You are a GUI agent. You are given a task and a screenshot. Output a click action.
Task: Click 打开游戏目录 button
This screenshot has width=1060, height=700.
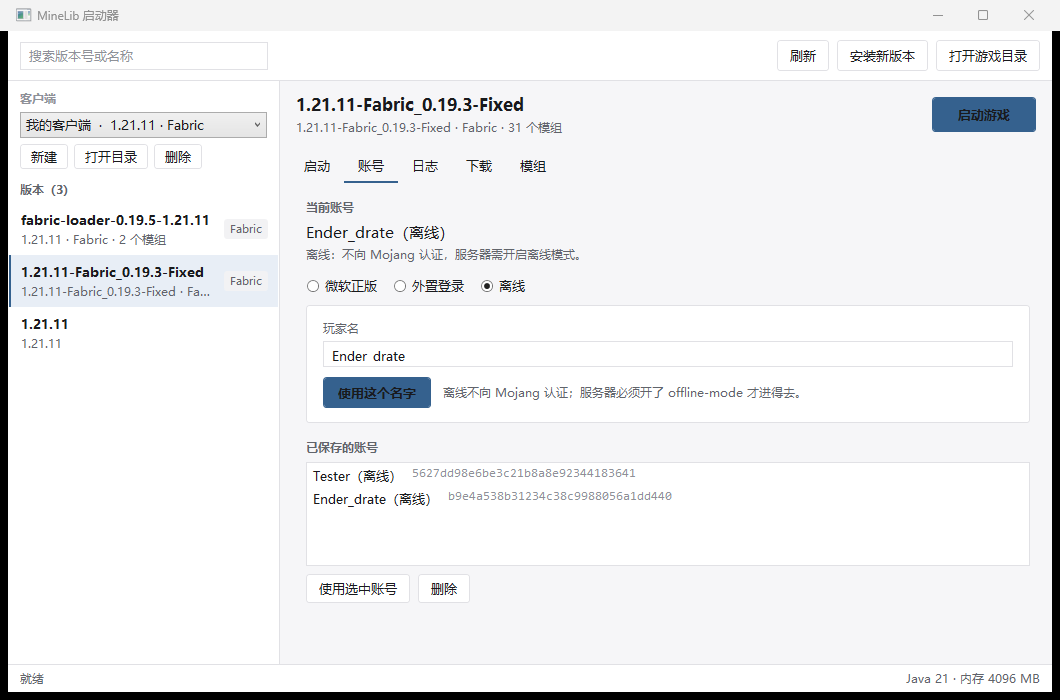coord(988,56)
